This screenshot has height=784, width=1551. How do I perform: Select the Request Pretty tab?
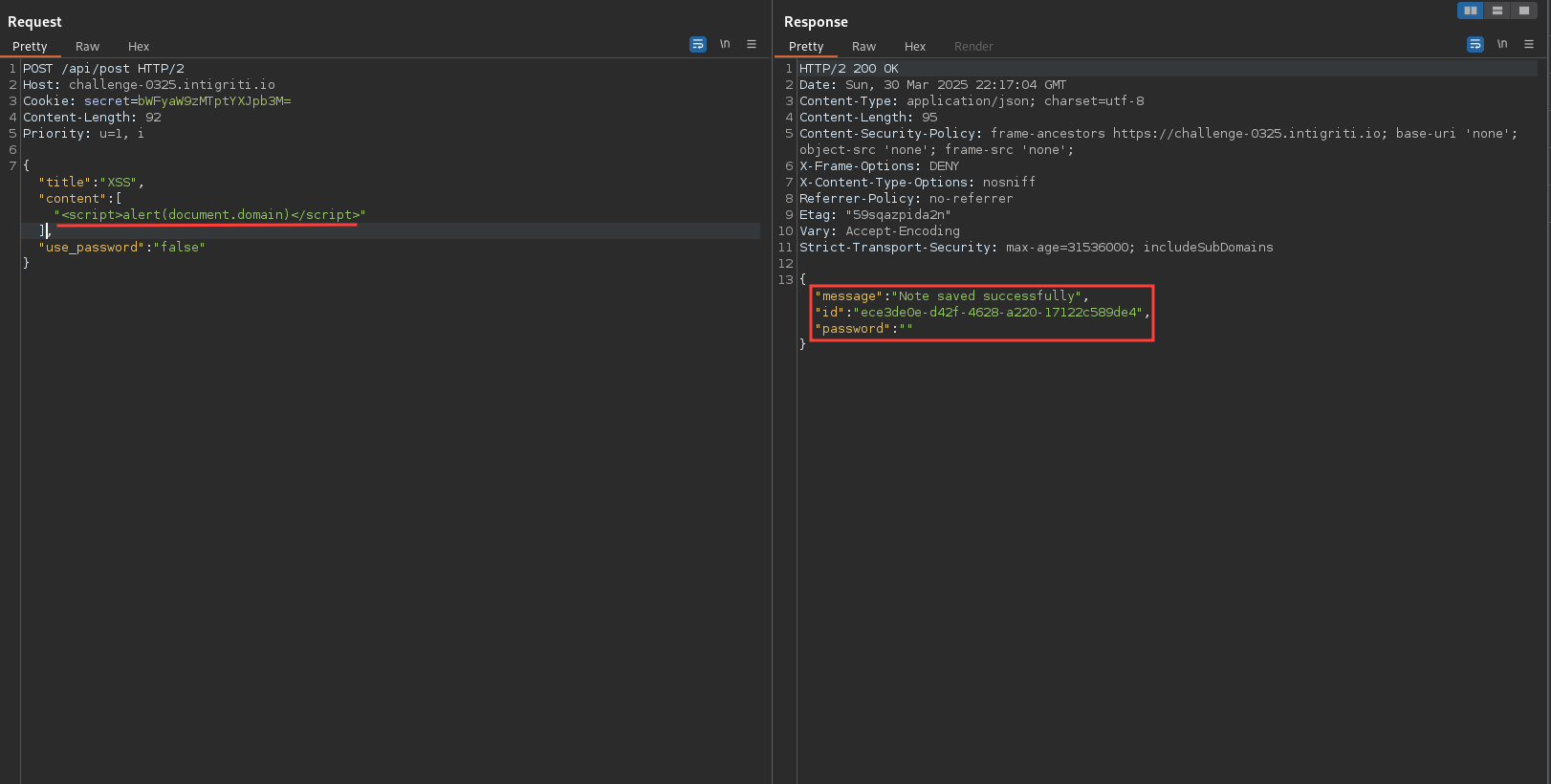point(30,46)
